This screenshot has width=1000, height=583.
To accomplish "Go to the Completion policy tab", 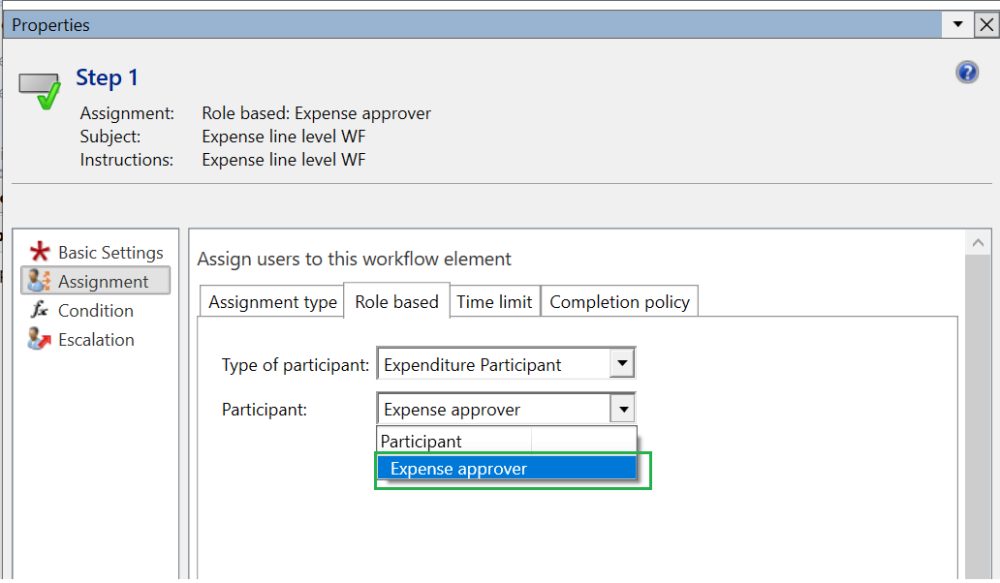I will [619, 302].
